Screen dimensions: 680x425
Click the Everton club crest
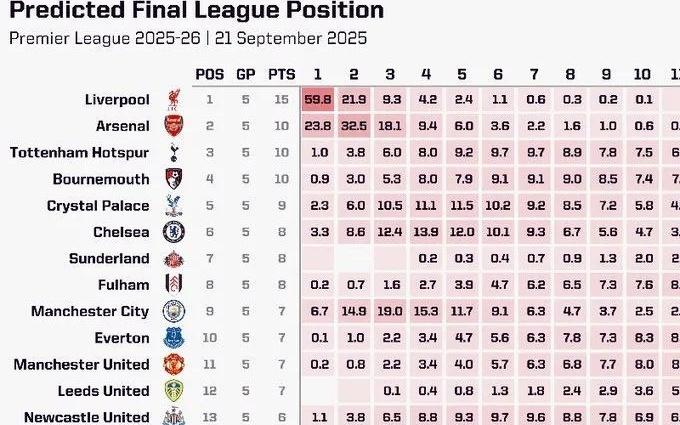coord(174,338)
